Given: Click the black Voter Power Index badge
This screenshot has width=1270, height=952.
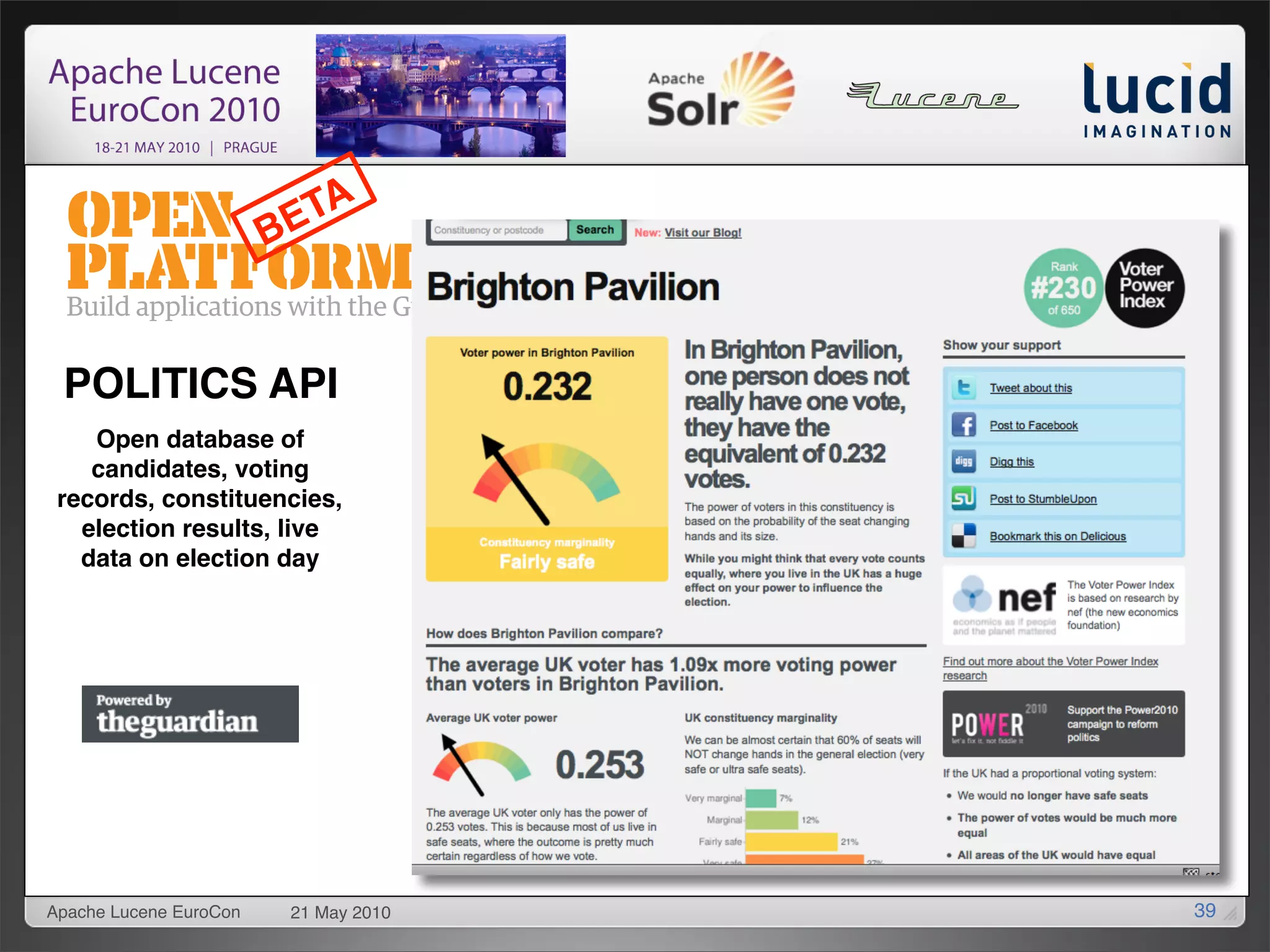Looking at the screenshot, I should [x=1145, y=288].
